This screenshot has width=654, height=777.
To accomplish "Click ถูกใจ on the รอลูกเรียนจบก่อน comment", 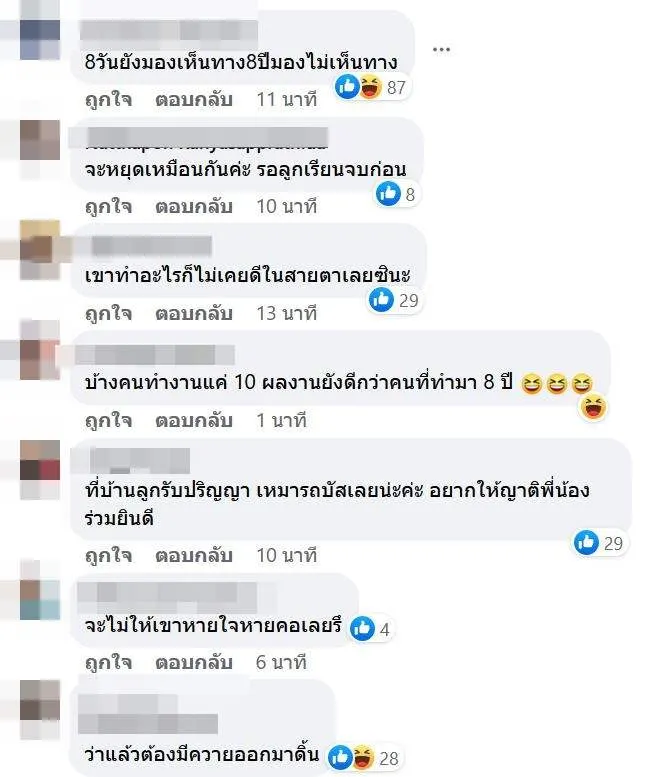I will [x=109, y=207].
